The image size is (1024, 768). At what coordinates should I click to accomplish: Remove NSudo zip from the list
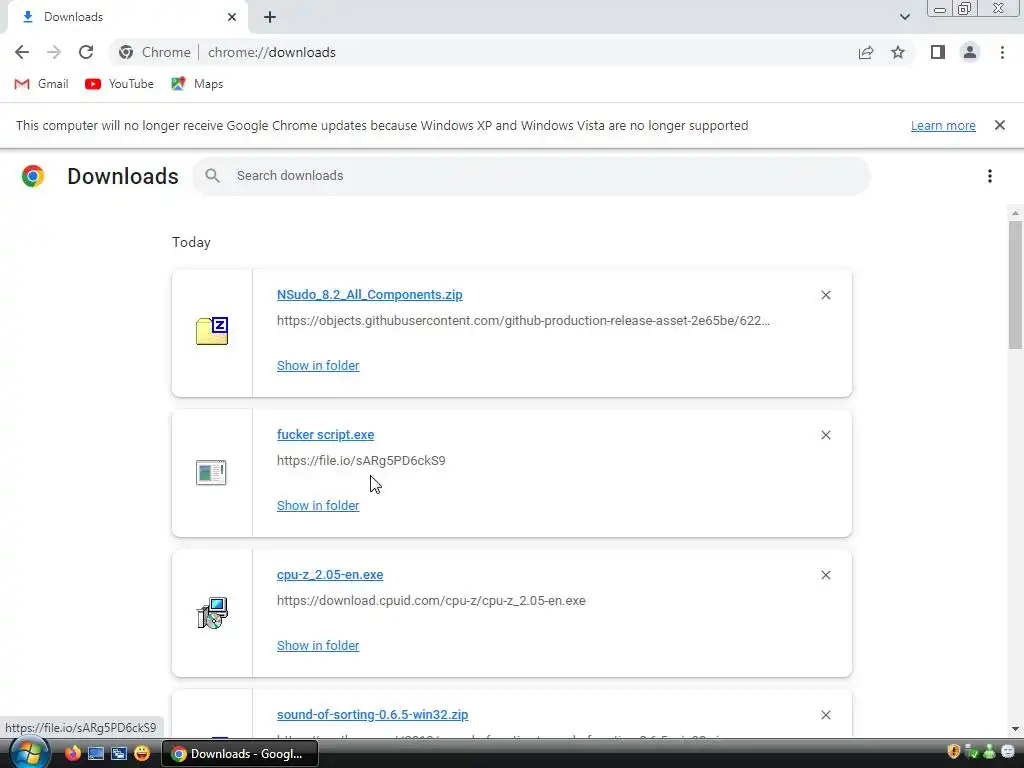(825, 295)
